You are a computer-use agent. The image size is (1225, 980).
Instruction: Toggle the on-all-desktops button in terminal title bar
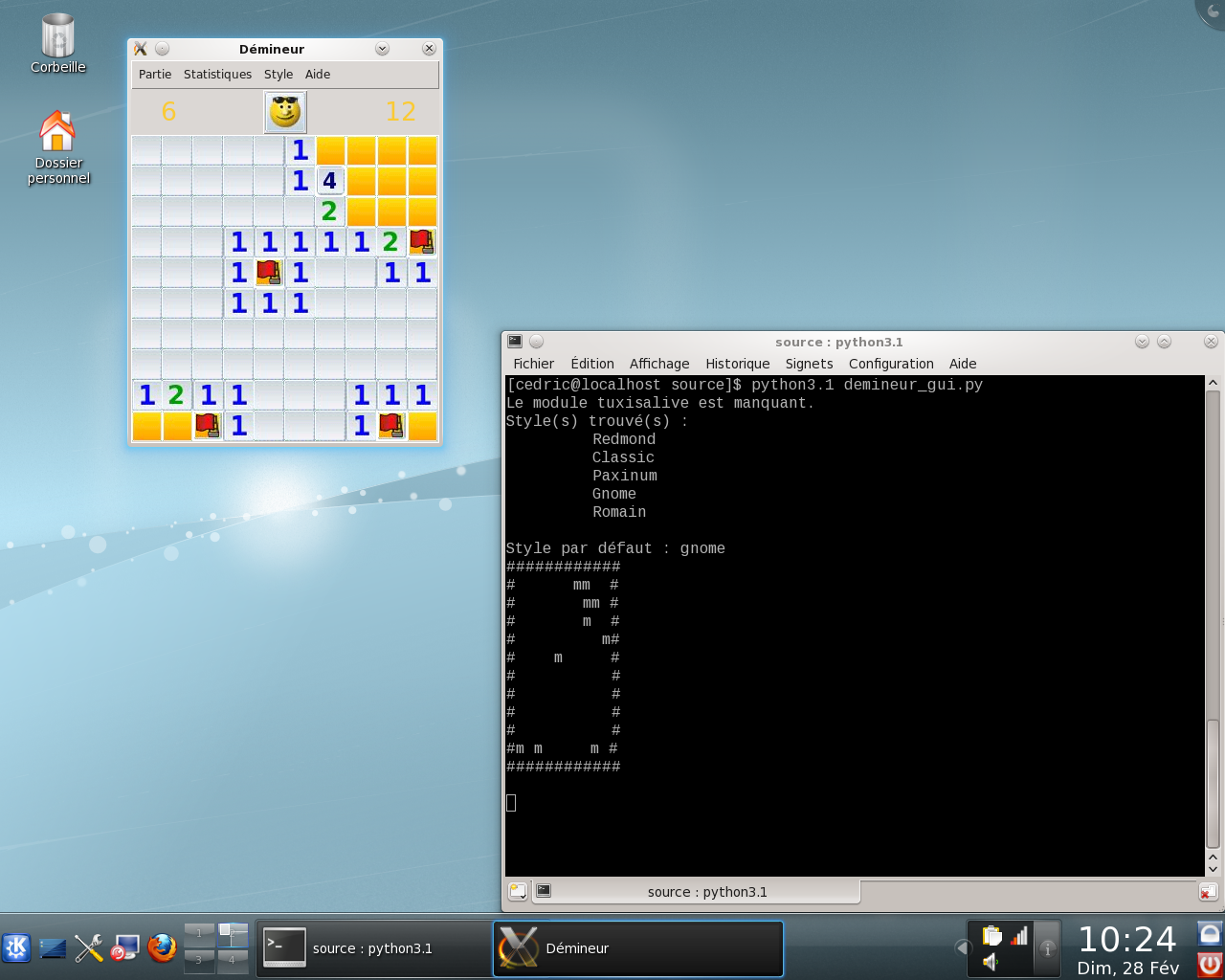(537, 342)
